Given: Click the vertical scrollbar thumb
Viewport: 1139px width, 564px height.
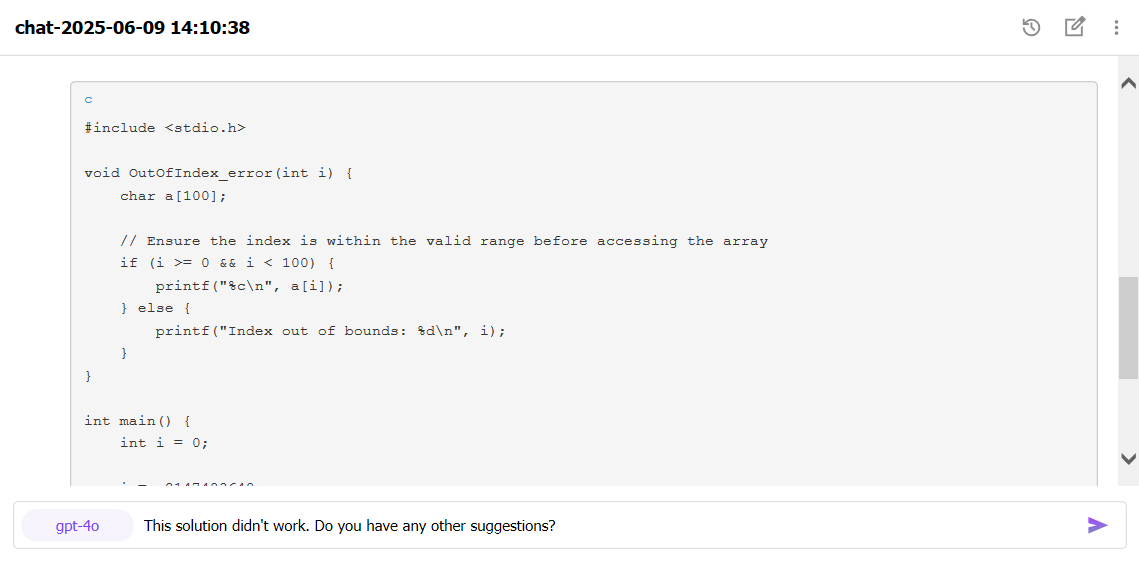Looking at the screenshot, I should coord(1128,328).
